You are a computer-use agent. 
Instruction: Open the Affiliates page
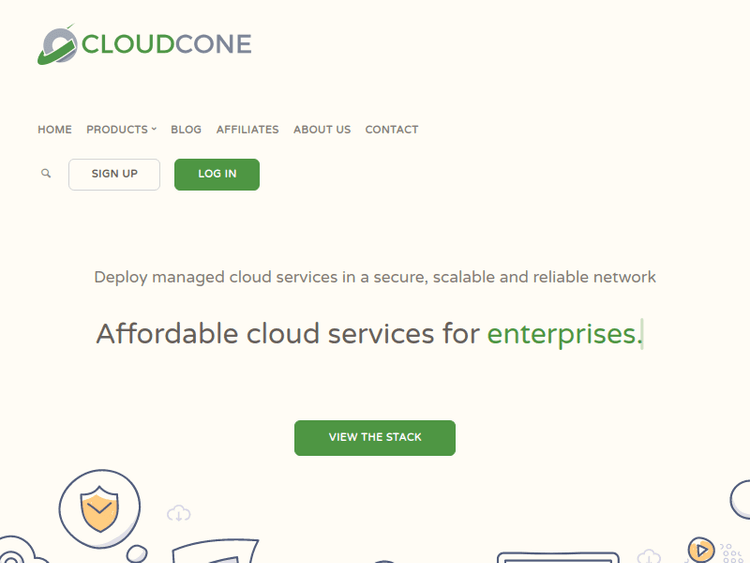tap(247, 130)
